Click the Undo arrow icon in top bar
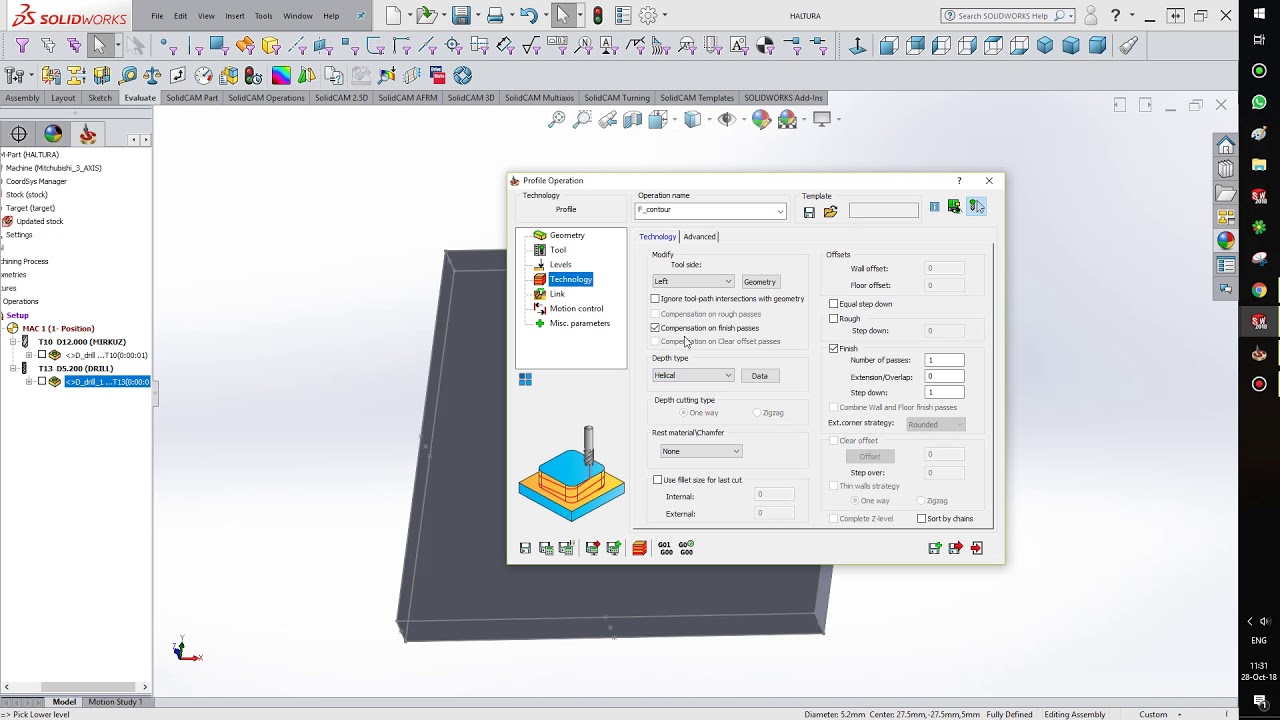The height and width of the screenshot is (720, 1280). tap(528, 15)
